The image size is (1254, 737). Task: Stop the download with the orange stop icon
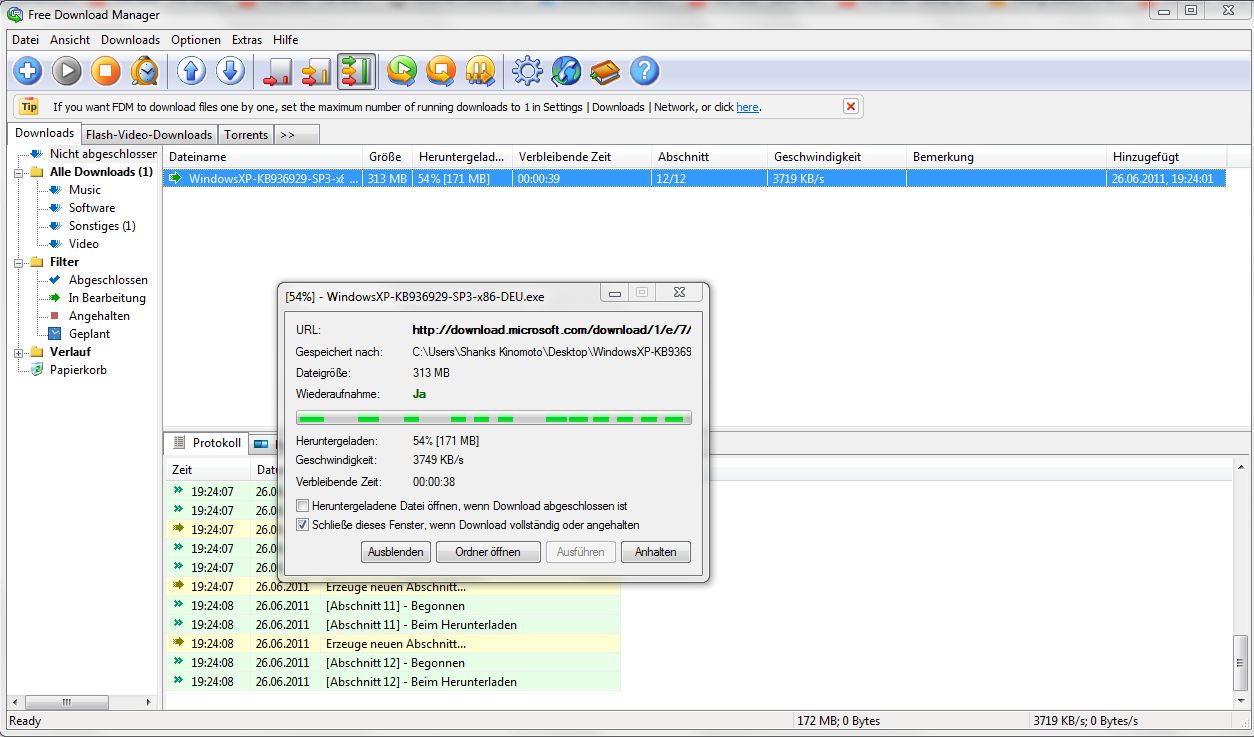pos(106,71)
